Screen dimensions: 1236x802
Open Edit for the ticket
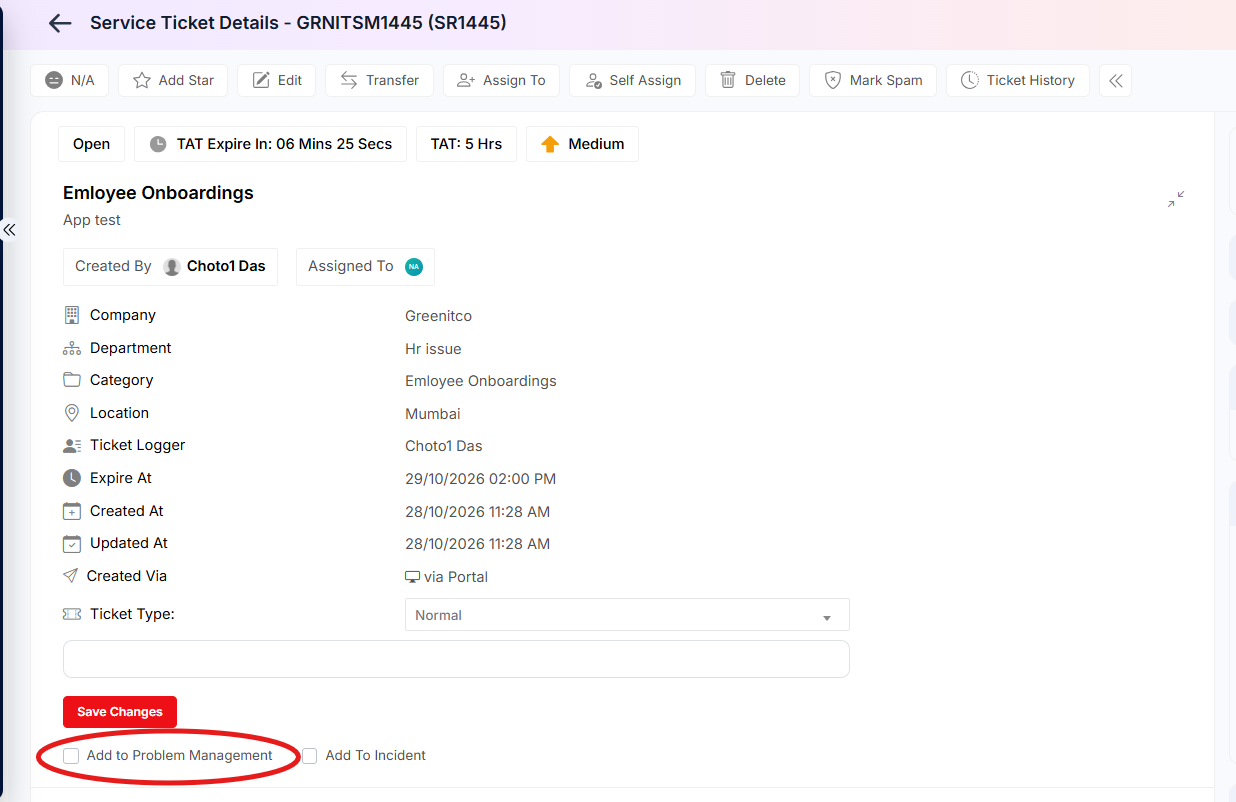276,80
